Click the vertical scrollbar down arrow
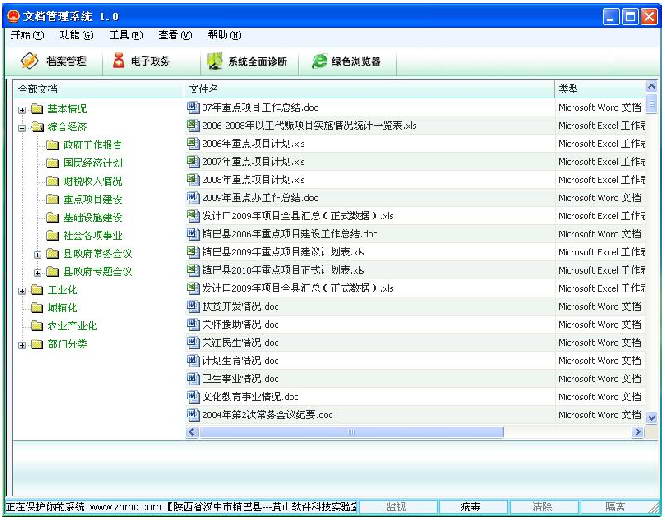 (652, 417)
